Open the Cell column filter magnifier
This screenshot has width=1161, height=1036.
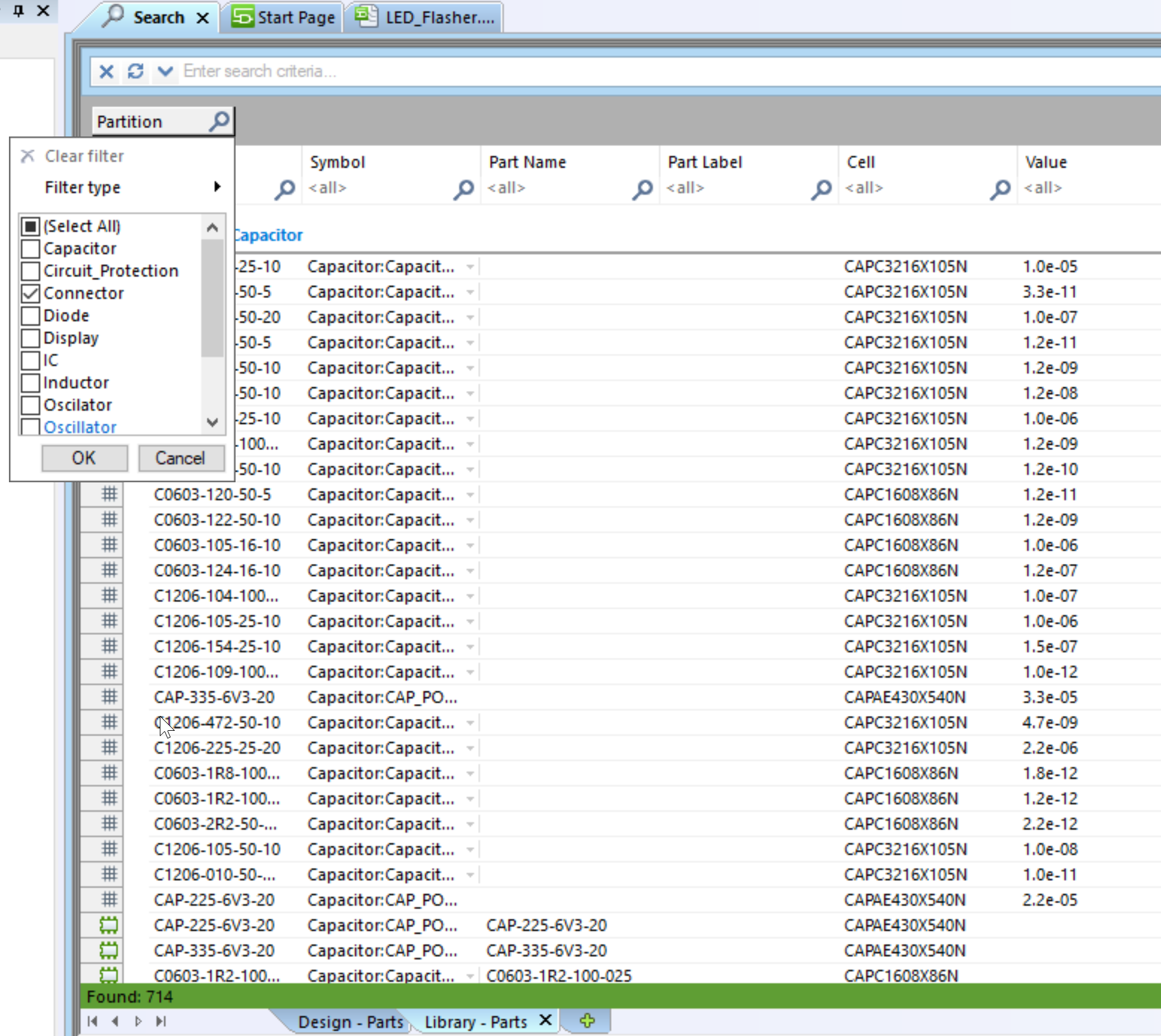click(1000, 189)
